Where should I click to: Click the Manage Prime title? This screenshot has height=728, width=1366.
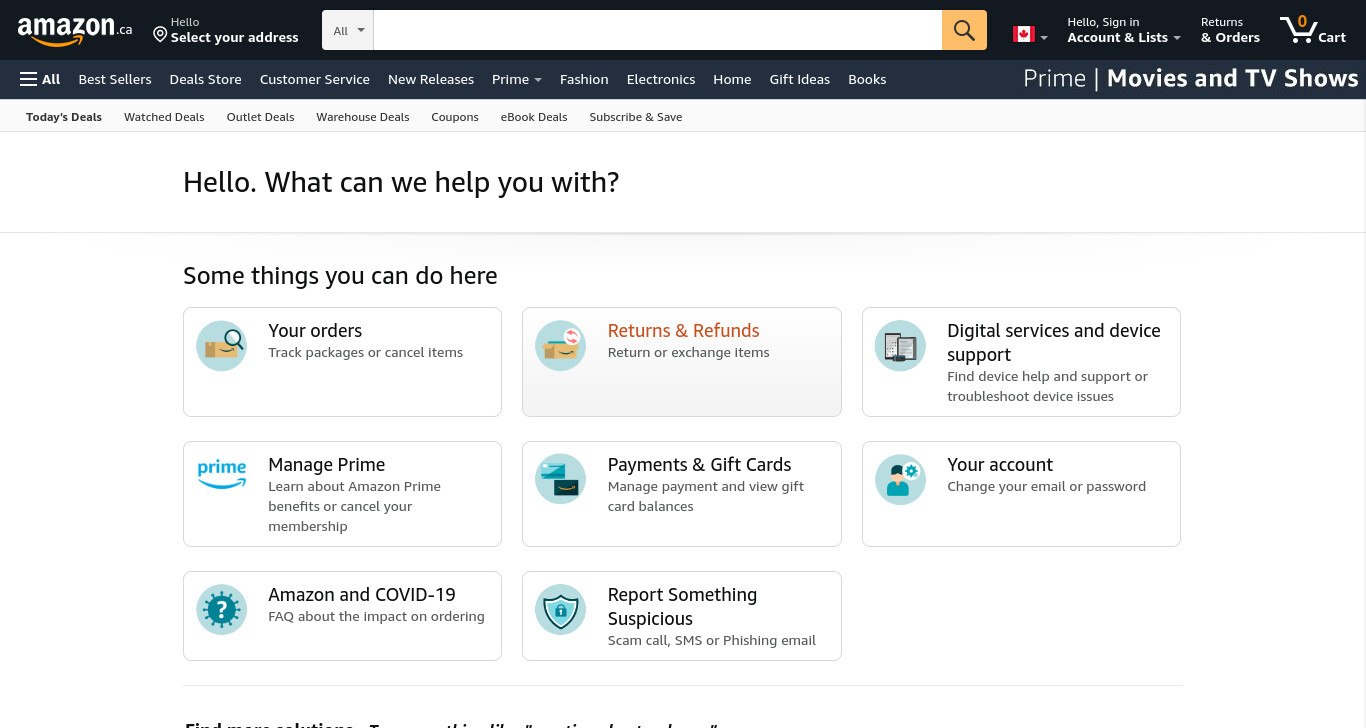(x=326, y=465)
